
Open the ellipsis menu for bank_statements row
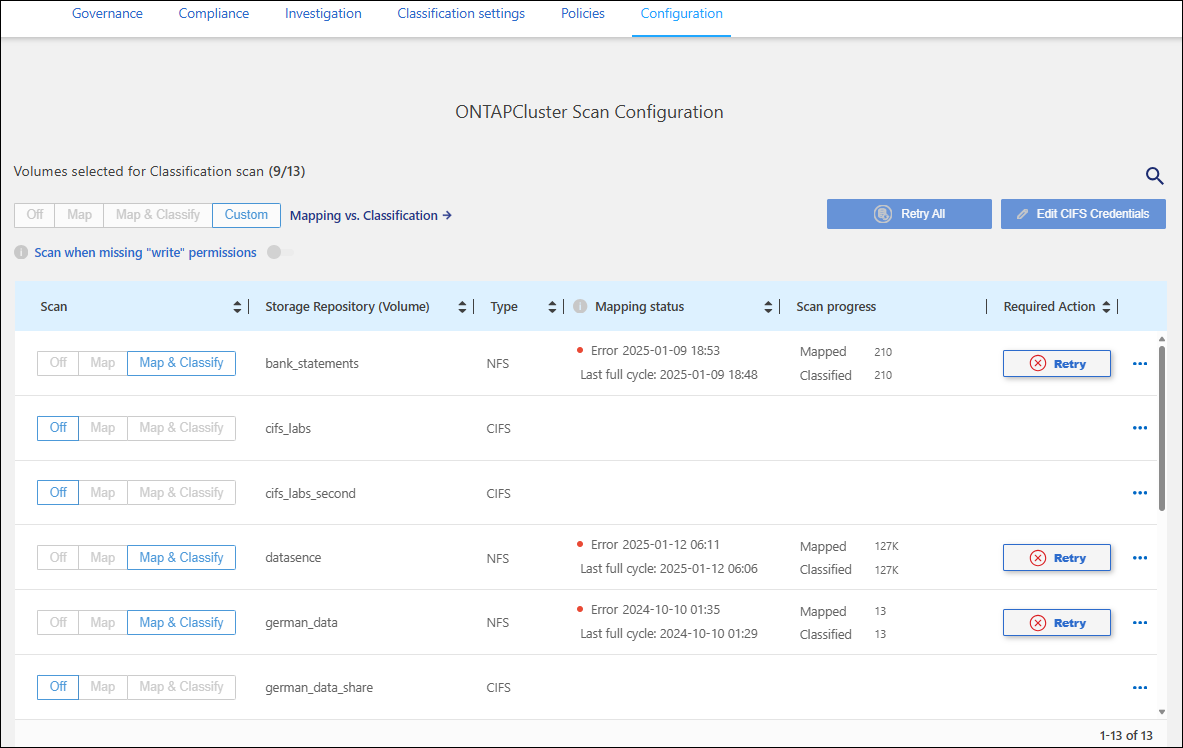point(1139,363)
